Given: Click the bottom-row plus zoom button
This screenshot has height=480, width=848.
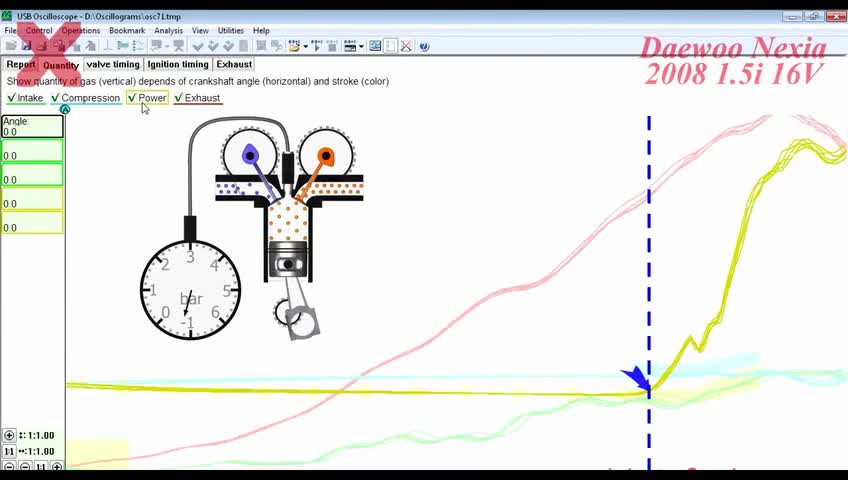Looking at the screenshot, I should coord(56,466).
